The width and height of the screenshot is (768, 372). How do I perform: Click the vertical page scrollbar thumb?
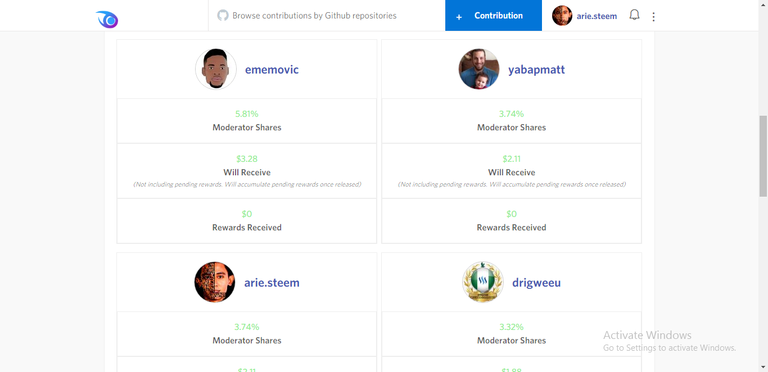(763, 156)
